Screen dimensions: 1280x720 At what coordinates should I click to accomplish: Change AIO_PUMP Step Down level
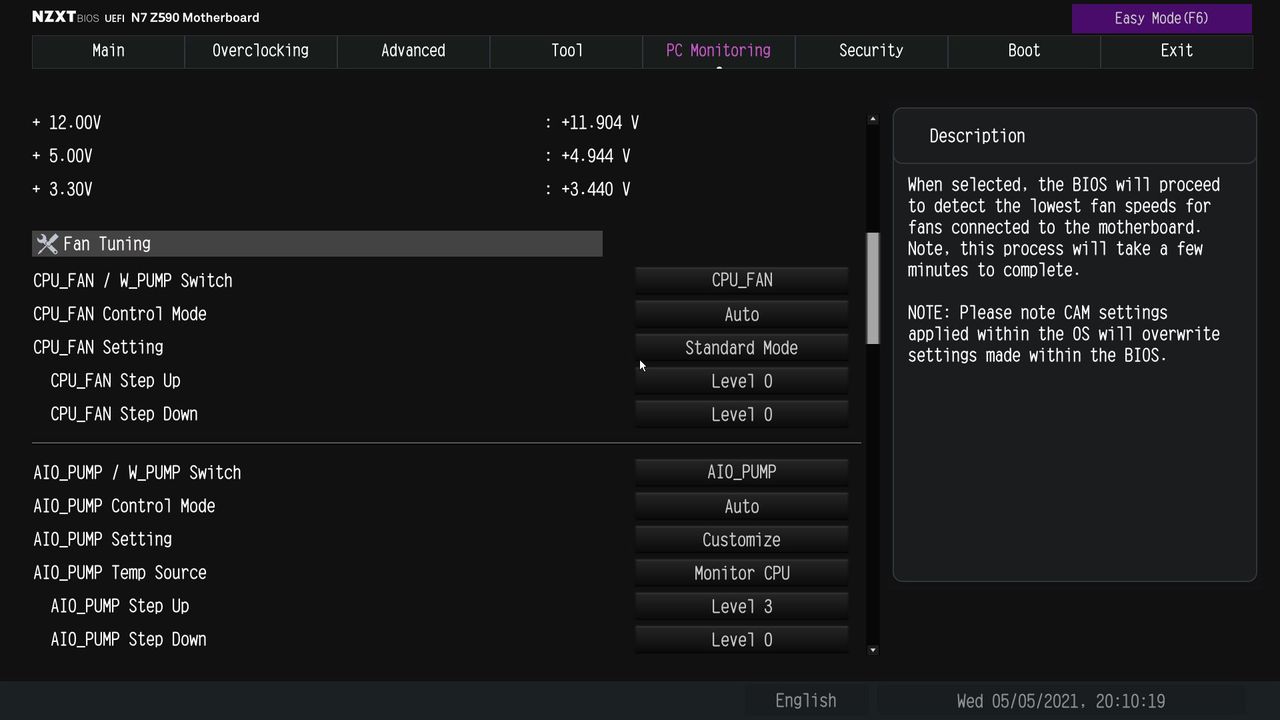[742, 640]
